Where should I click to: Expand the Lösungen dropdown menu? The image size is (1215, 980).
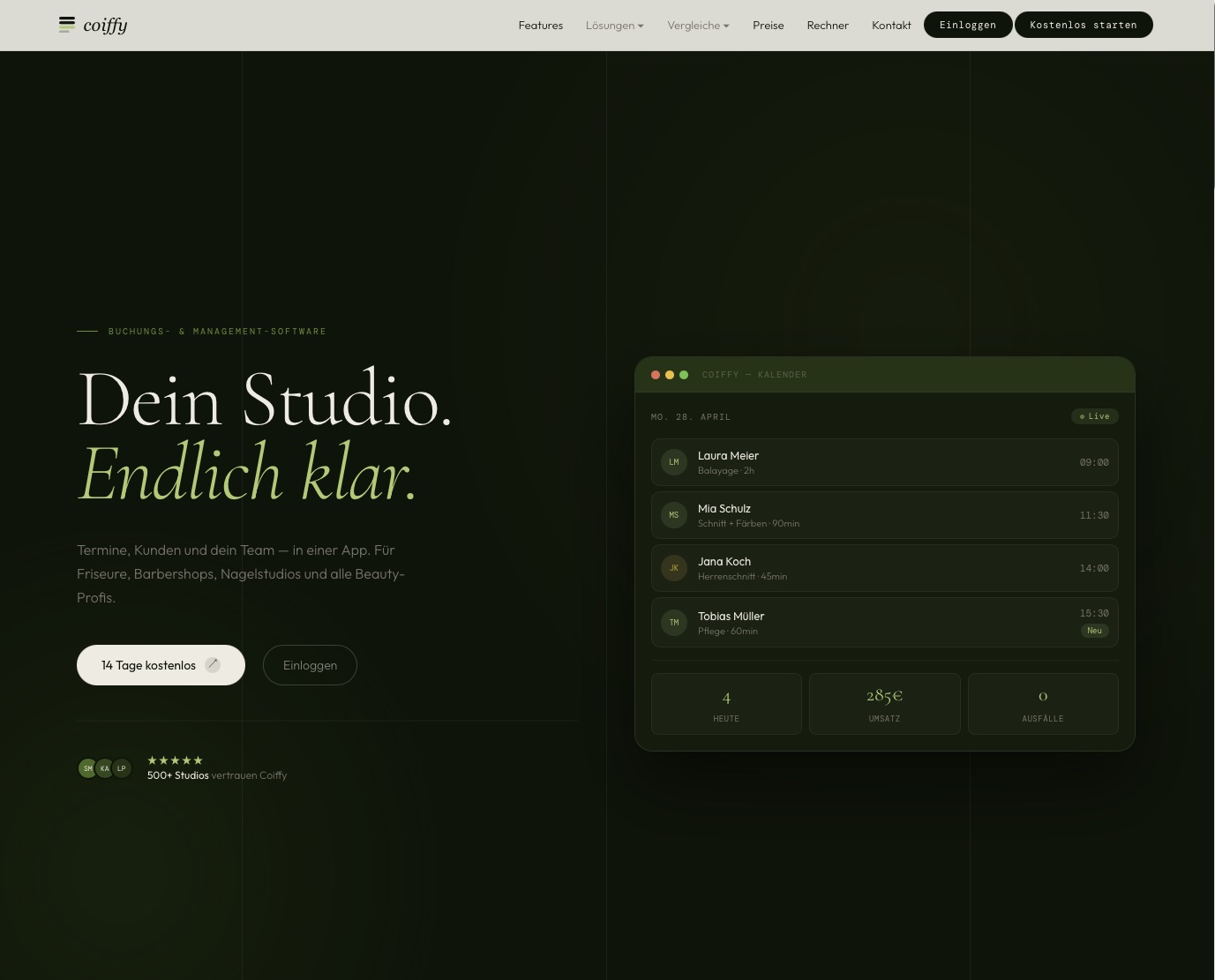click(615, 26)
